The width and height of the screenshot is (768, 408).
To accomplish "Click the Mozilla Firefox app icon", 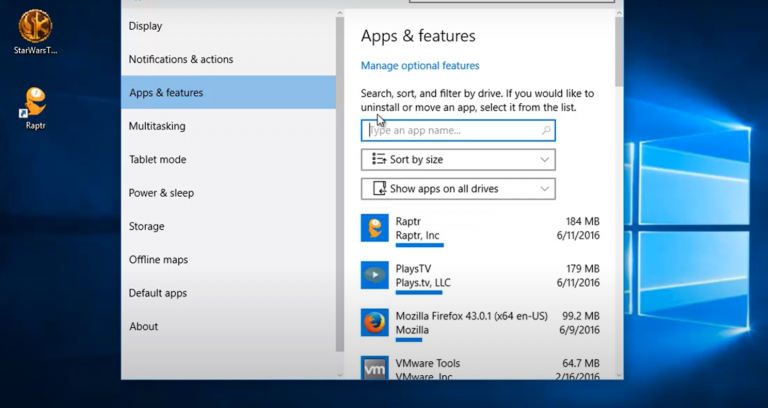I will (375, 322).
